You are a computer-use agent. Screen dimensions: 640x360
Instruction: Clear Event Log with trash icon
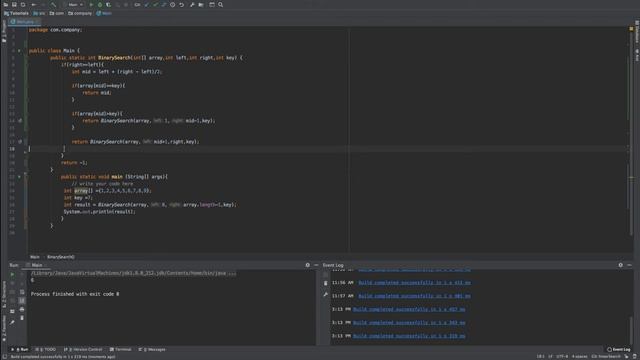[325, 283]
